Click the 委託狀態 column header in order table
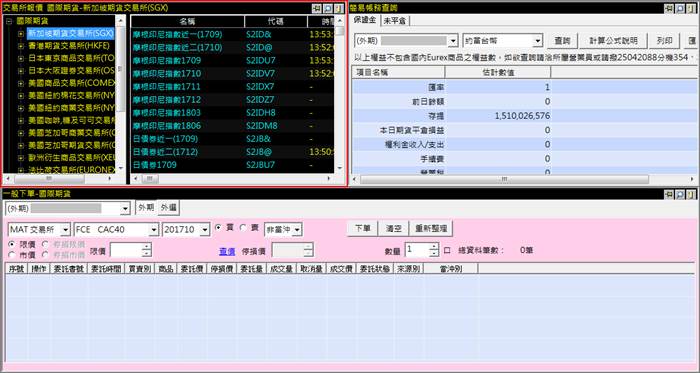The image size is (700, 373). click(x=375, y=269)
